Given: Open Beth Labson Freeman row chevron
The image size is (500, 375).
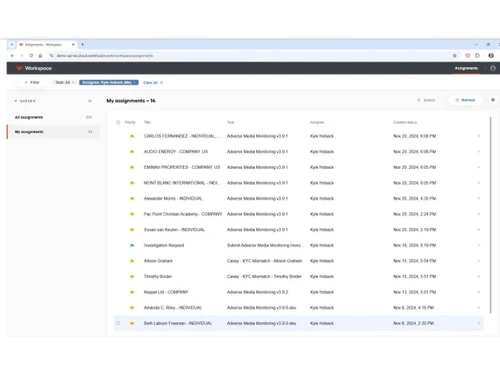Looking at the screenshot, I should point(478,323).
